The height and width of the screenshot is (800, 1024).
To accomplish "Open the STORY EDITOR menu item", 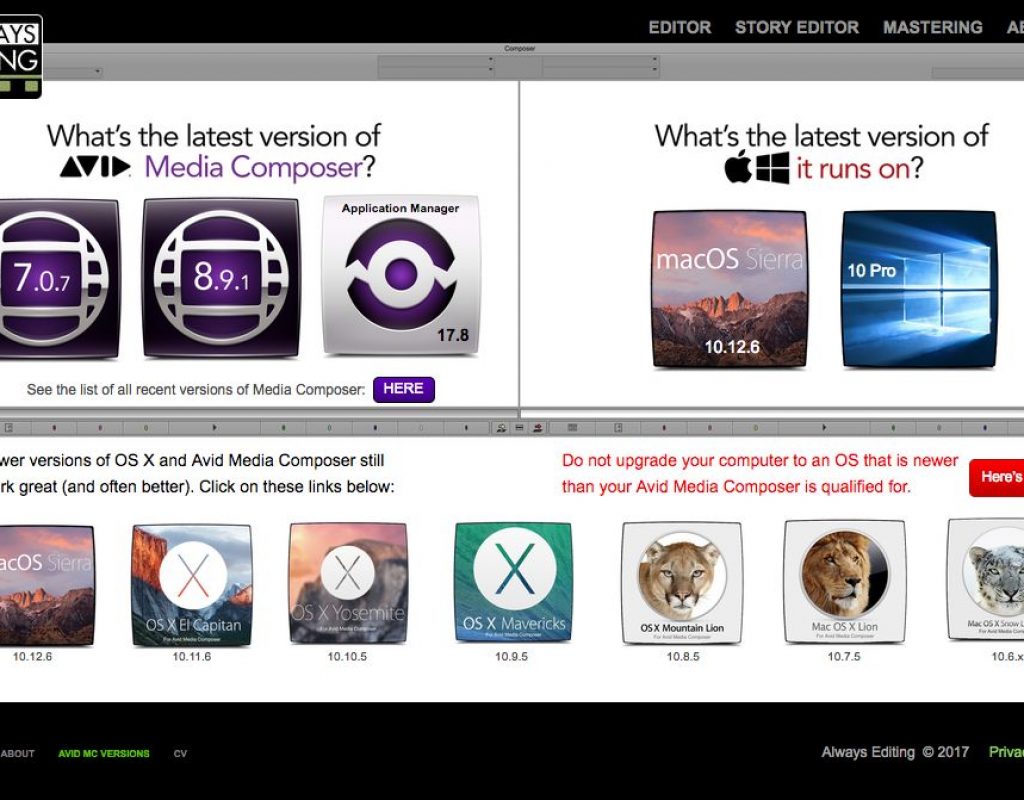I will (797, 27).
